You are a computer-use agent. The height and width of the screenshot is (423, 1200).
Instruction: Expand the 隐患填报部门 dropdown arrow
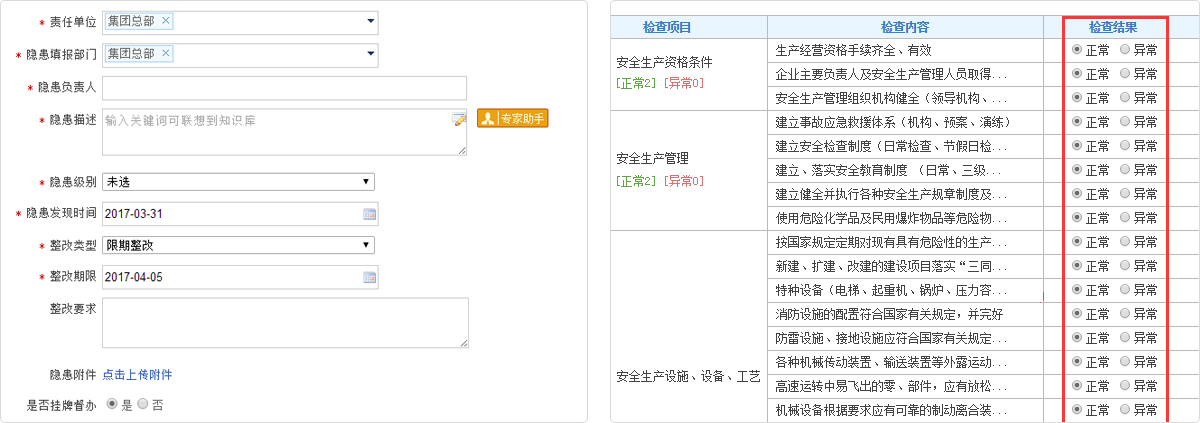(x=371, y=53)
